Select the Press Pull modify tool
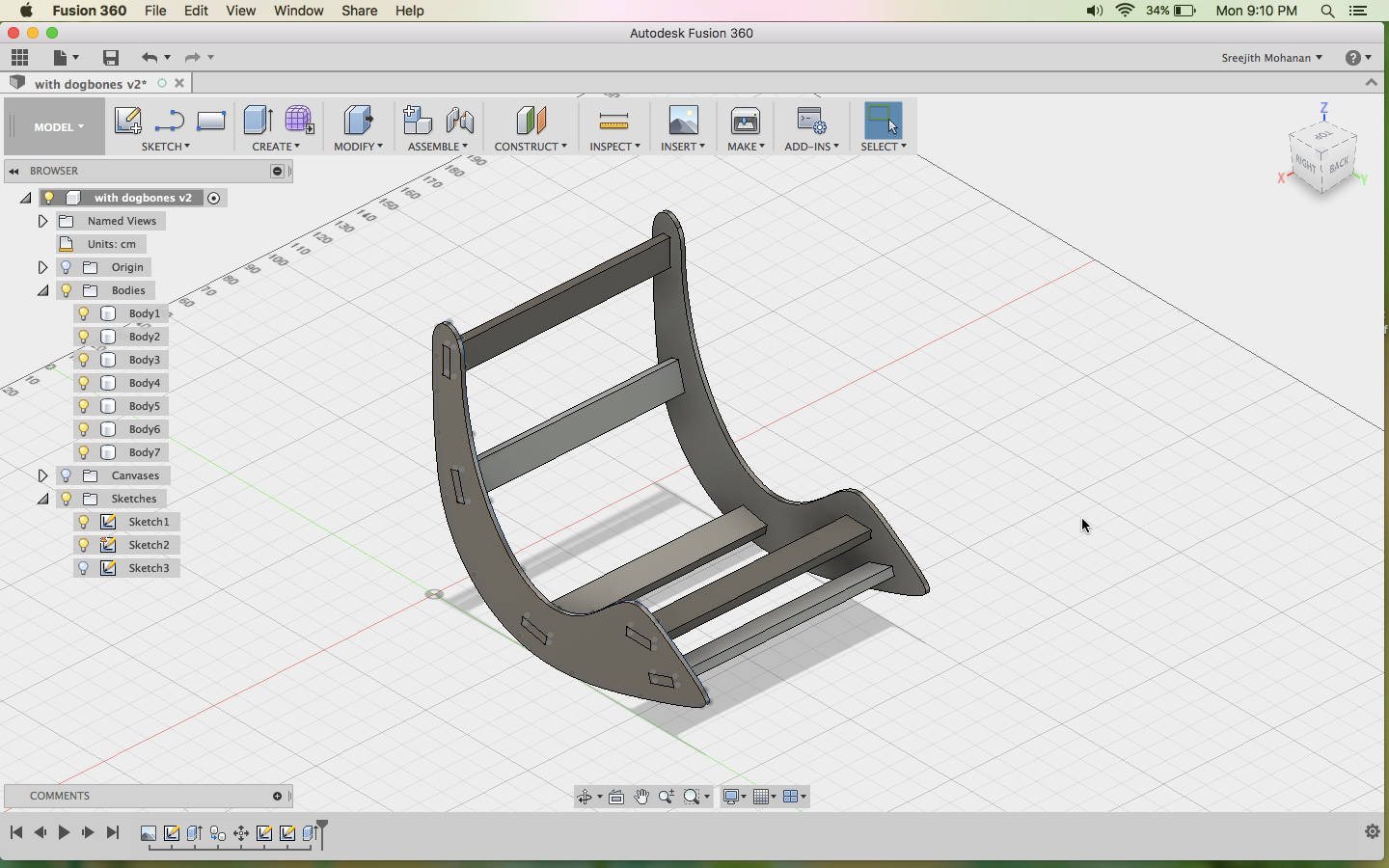 [358, 121]
